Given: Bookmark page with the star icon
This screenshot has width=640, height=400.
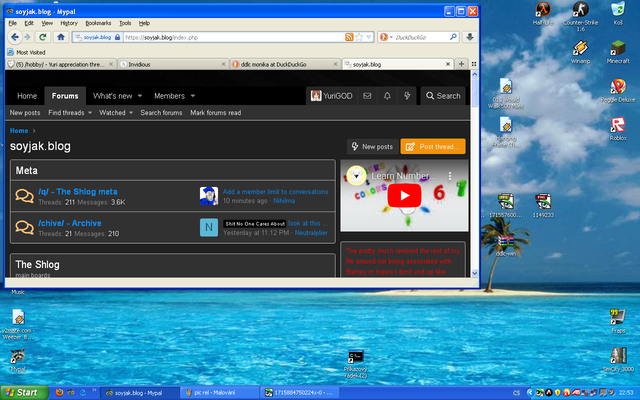Looking at the screenshot, I should tap(358, 37).
